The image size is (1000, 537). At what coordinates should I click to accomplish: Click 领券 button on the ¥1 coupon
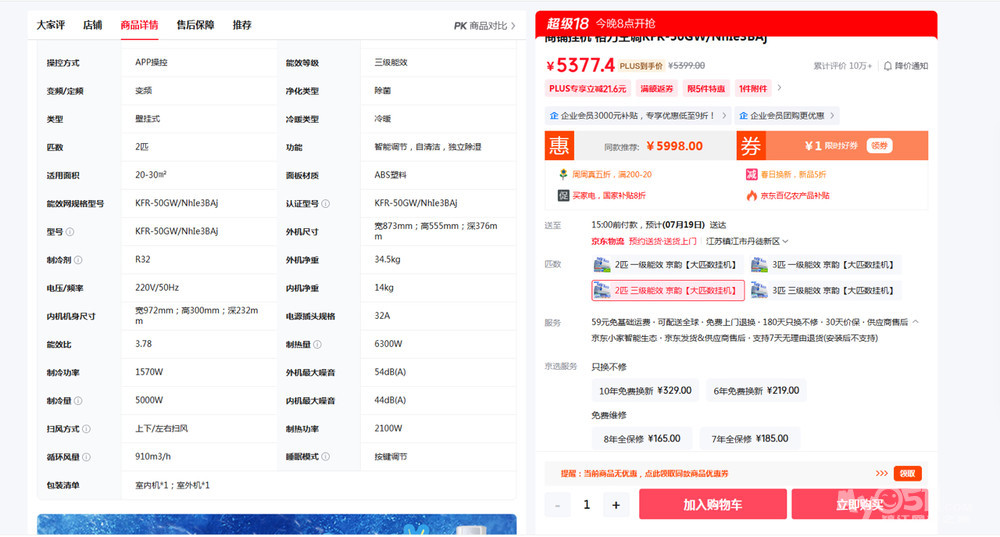879,146
